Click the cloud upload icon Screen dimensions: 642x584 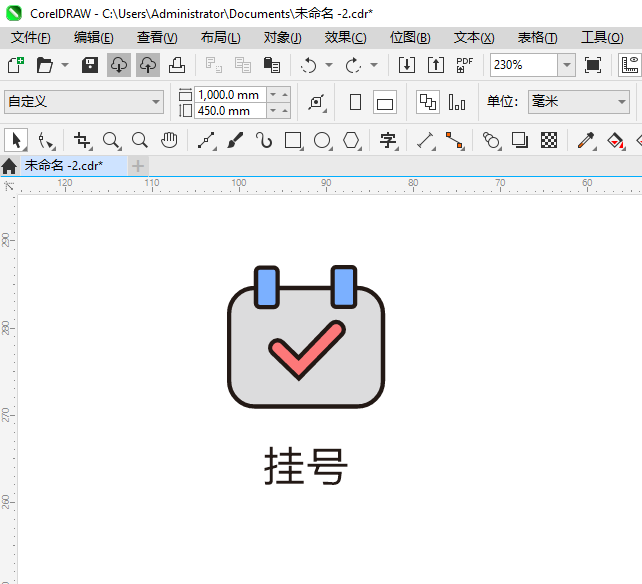click(x=148, y=65)
